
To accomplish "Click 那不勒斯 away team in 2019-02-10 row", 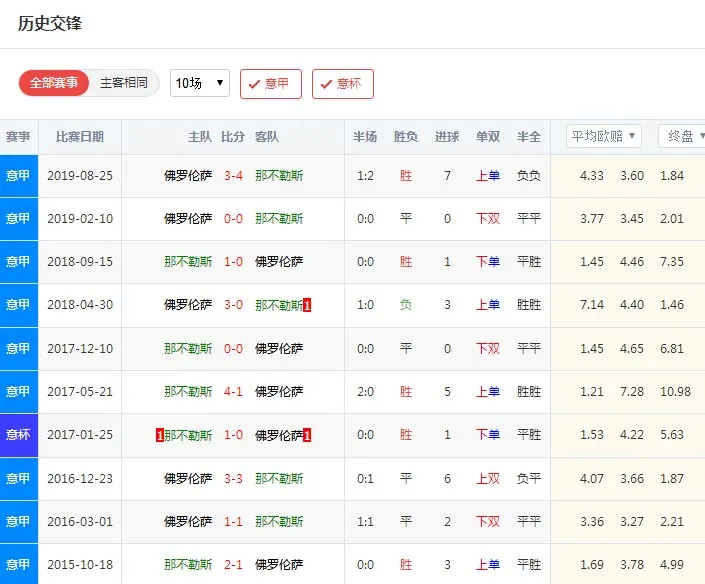I will (x=279, y=219).
